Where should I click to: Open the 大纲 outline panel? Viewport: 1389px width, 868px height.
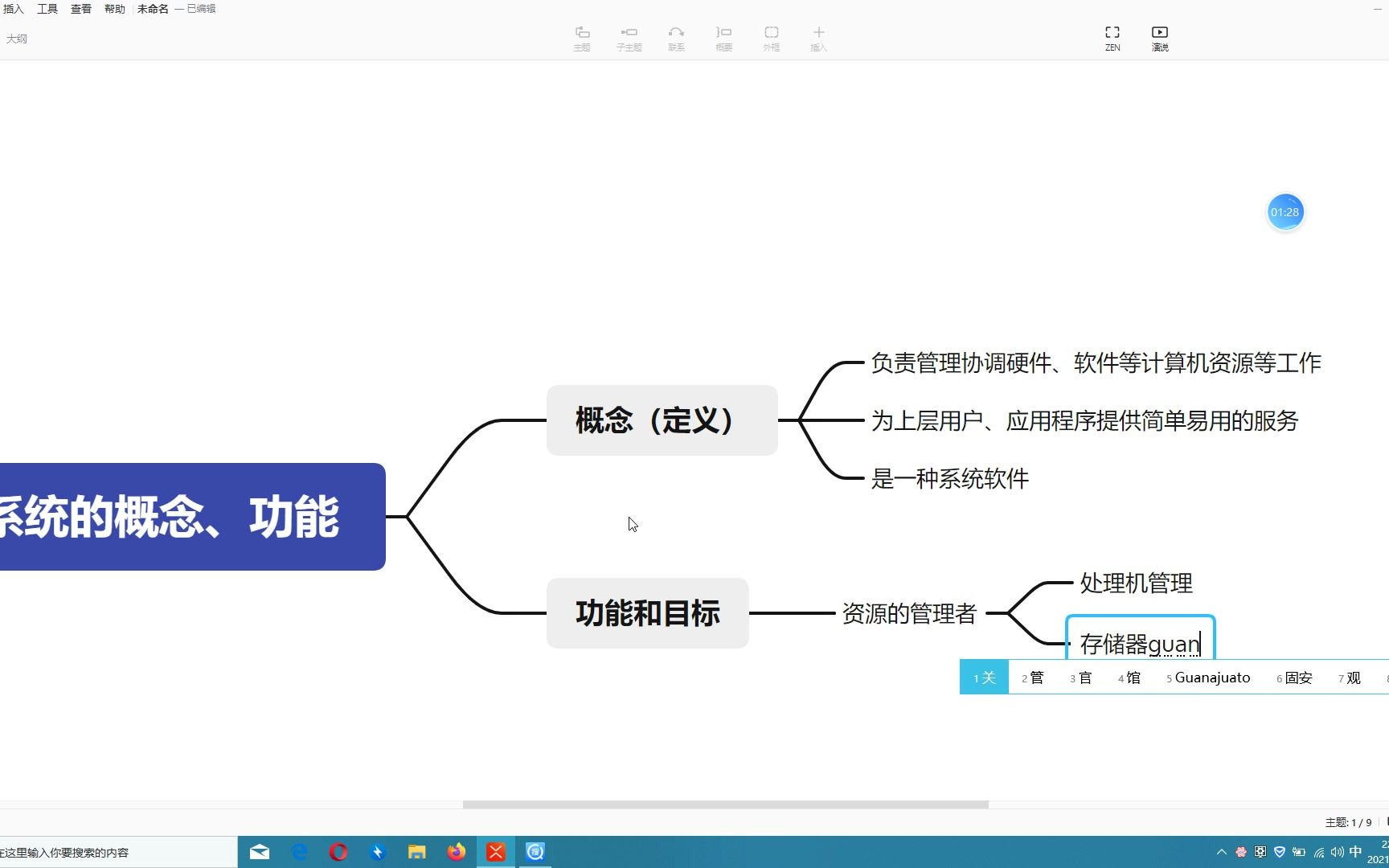click(x=17, y=38)
